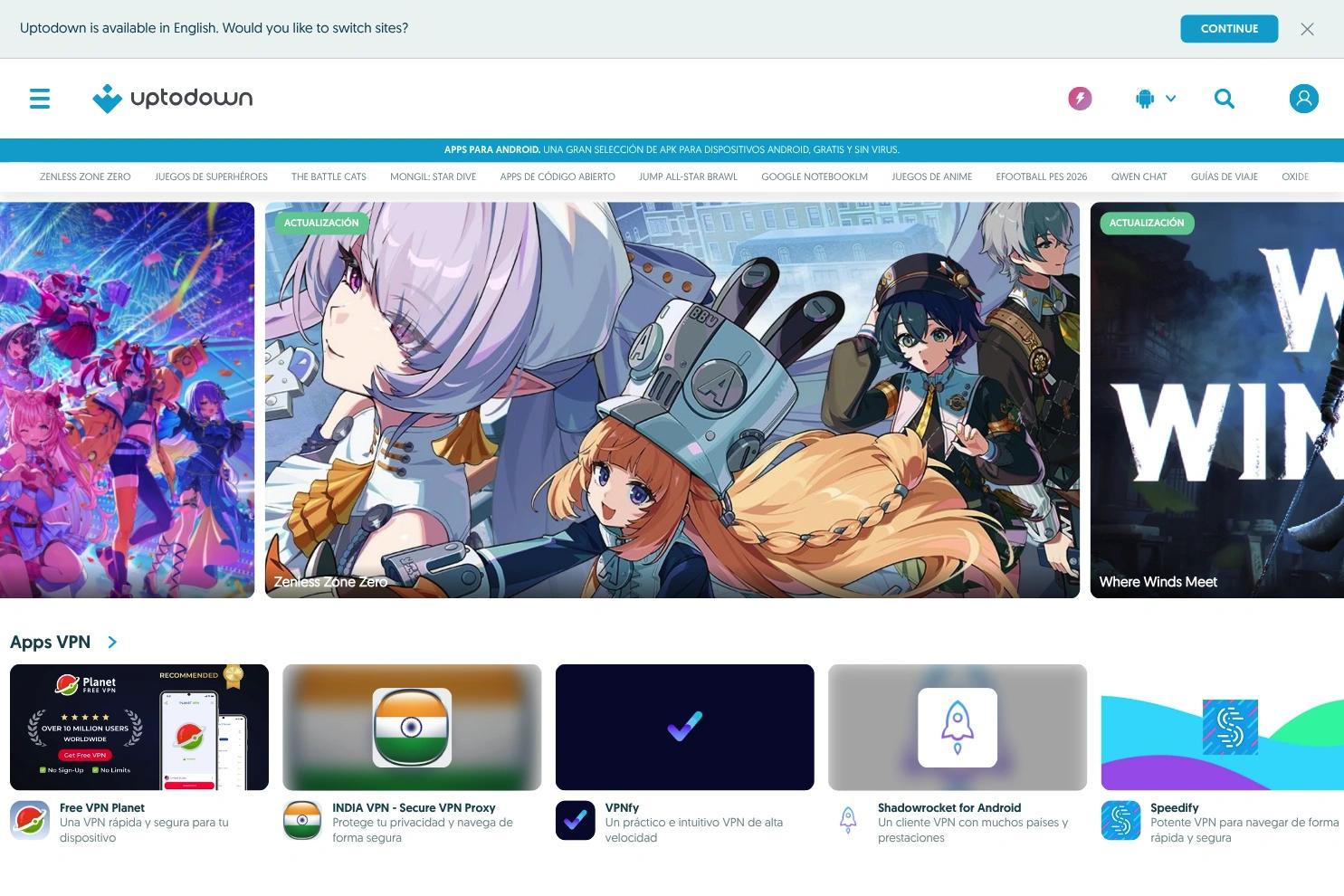Click the CONTINUE button
1344x896 pixels.
1229,29
